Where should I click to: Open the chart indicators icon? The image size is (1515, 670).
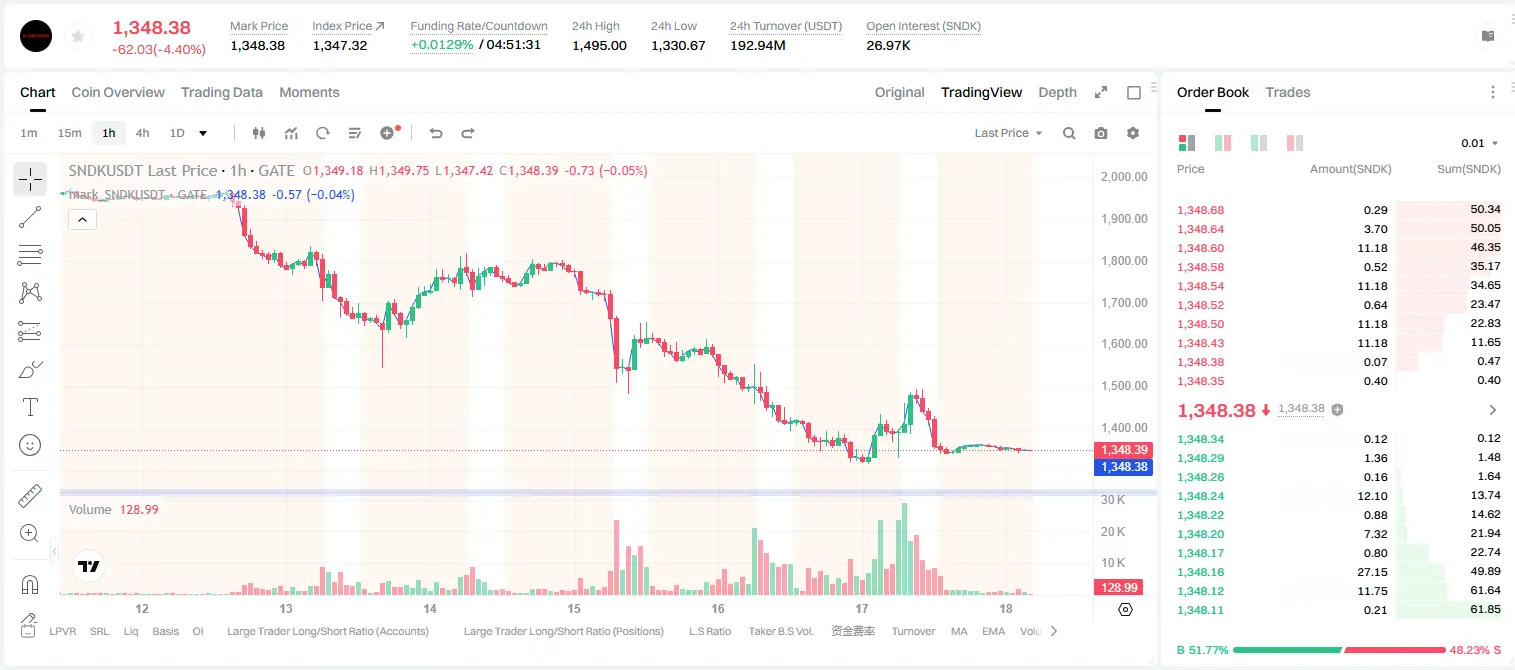[x=291, y=133]
